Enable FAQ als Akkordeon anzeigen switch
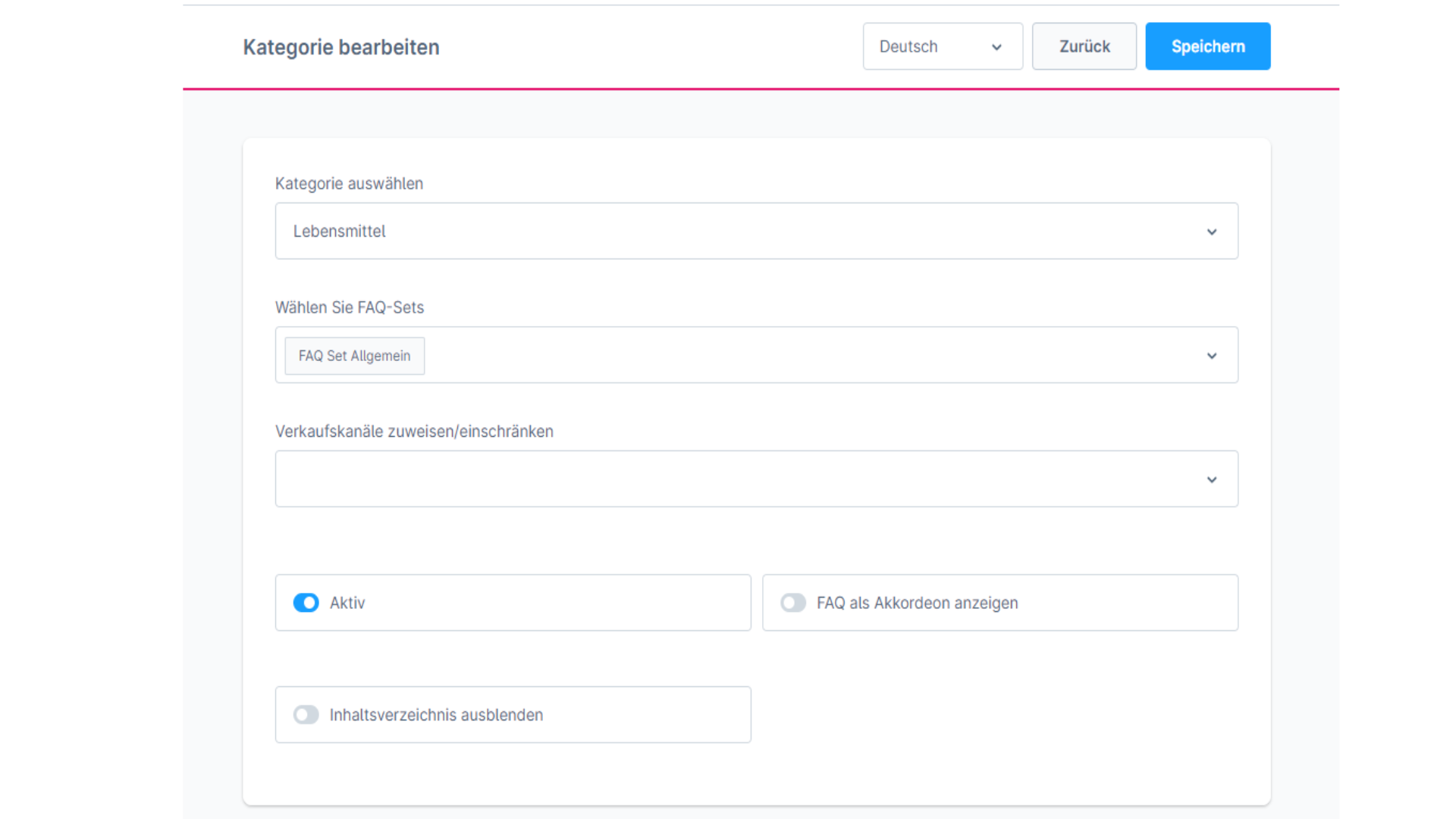This screenshot has height=819, width=1456. 793,603
